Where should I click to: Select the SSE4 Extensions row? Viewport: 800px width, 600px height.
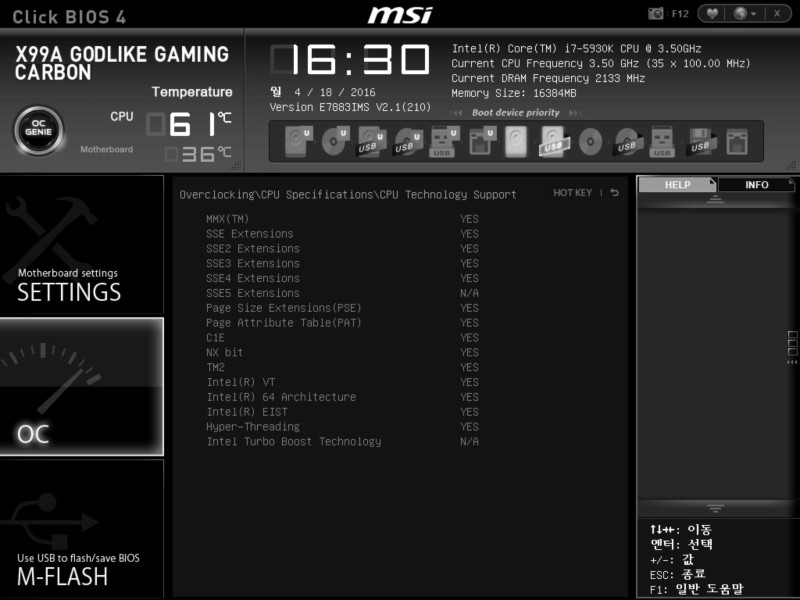(x=342, y=278)
